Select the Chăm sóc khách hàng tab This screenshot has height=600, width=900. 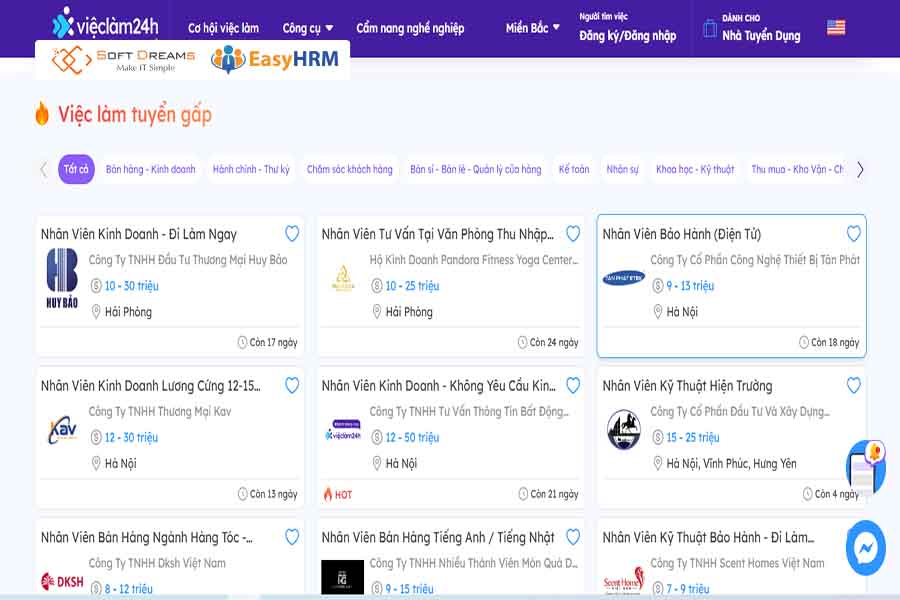tap(350, 169)
